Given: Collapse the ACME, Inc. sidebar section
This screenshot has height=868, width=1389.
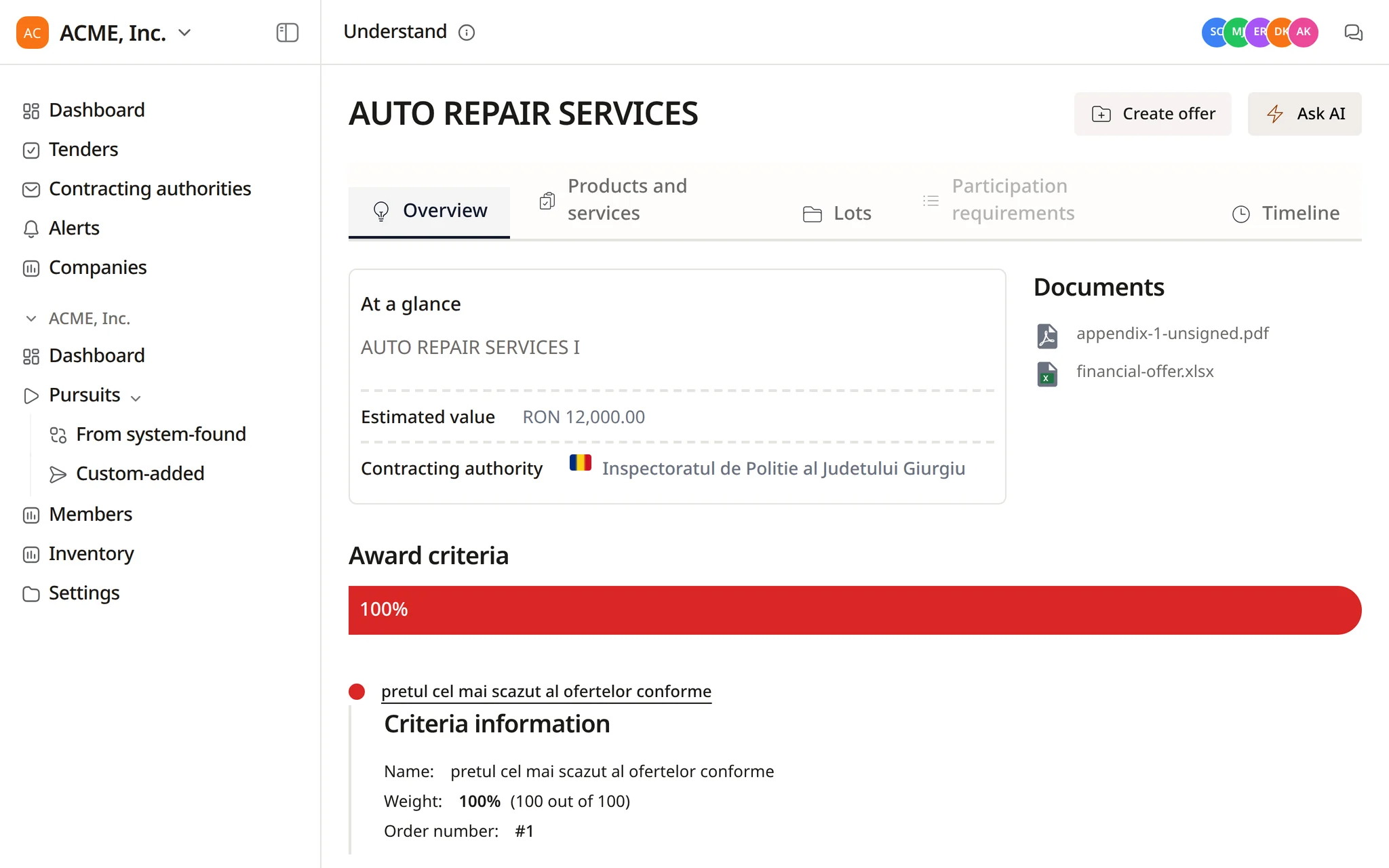Looking at the screenshot, I should [x=31, y=318].
